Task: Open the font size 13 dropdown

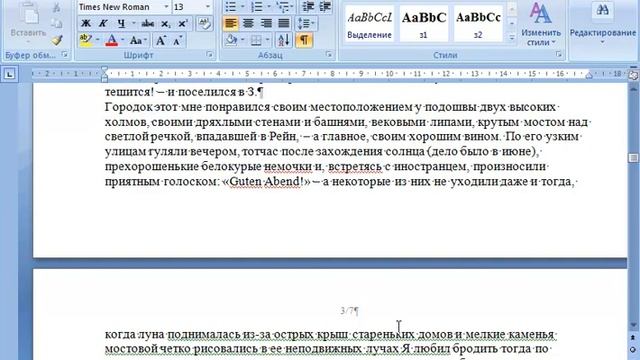Action: pyautogui.click(x=207, y=7)
